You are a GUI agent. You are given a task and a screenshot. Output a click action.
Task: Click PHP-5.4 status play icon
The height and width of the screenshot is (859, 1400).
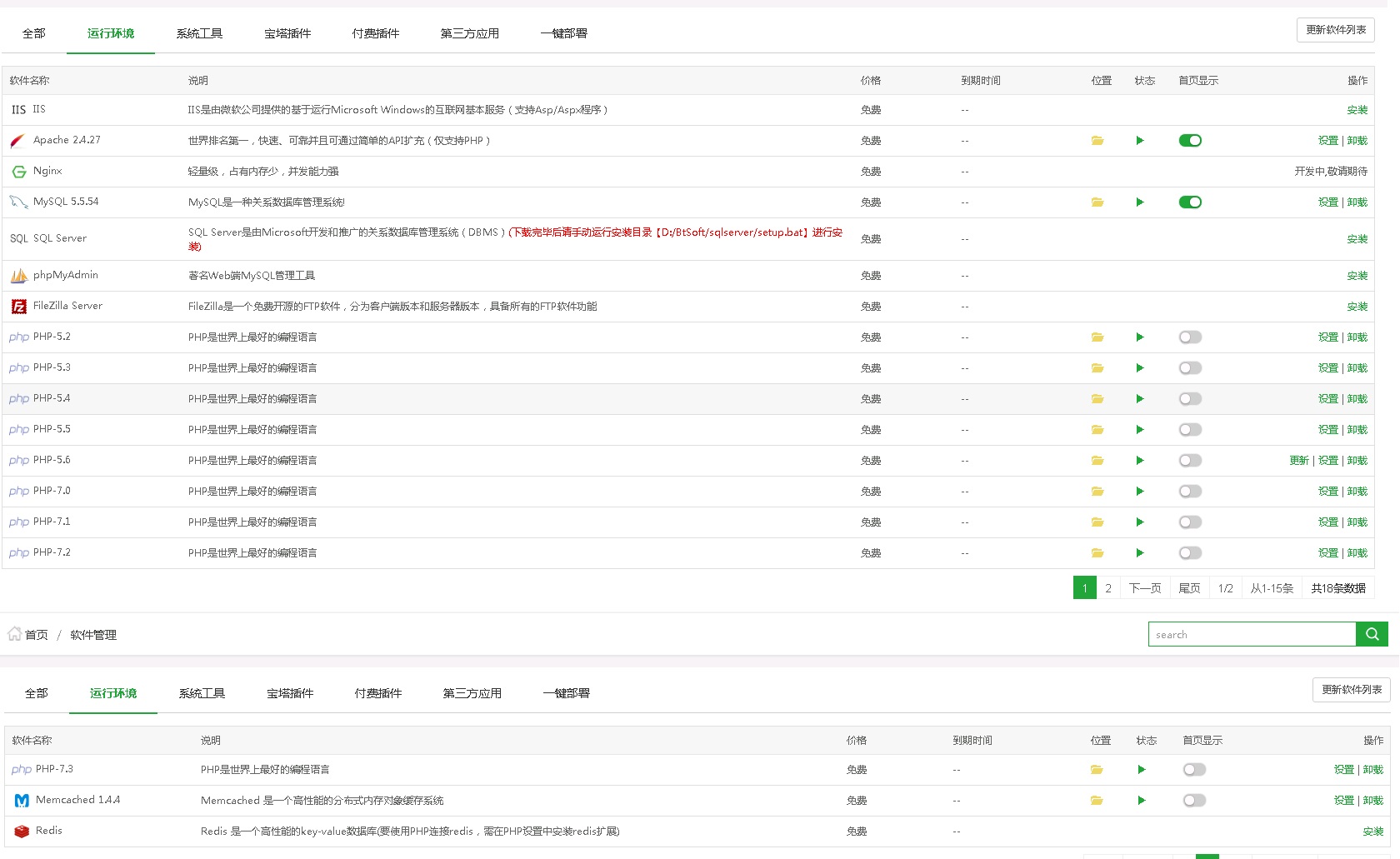coord(1140,399)
